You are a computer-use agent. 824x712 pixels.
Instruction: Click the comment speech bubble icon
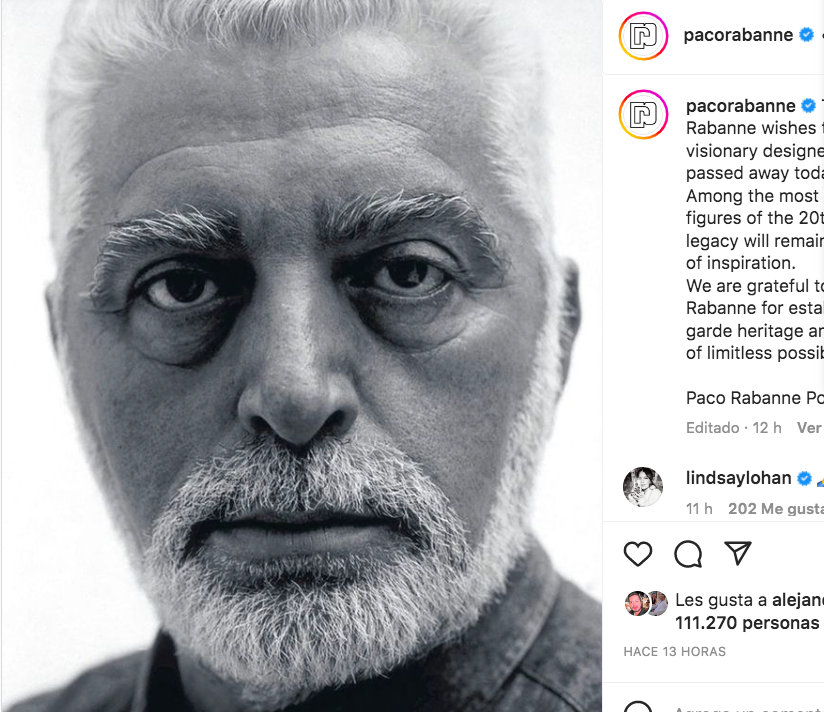point(688,554)
